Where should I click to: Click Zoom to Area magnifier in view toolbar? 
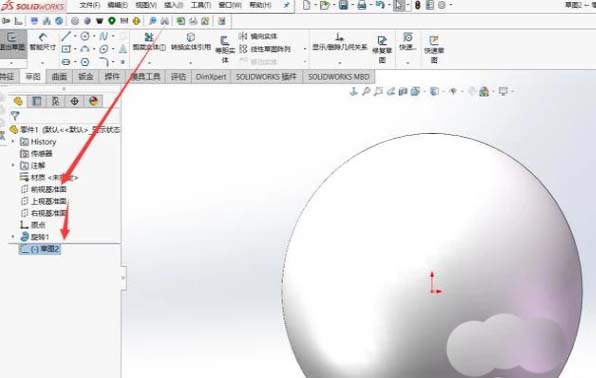coord(378,91)
